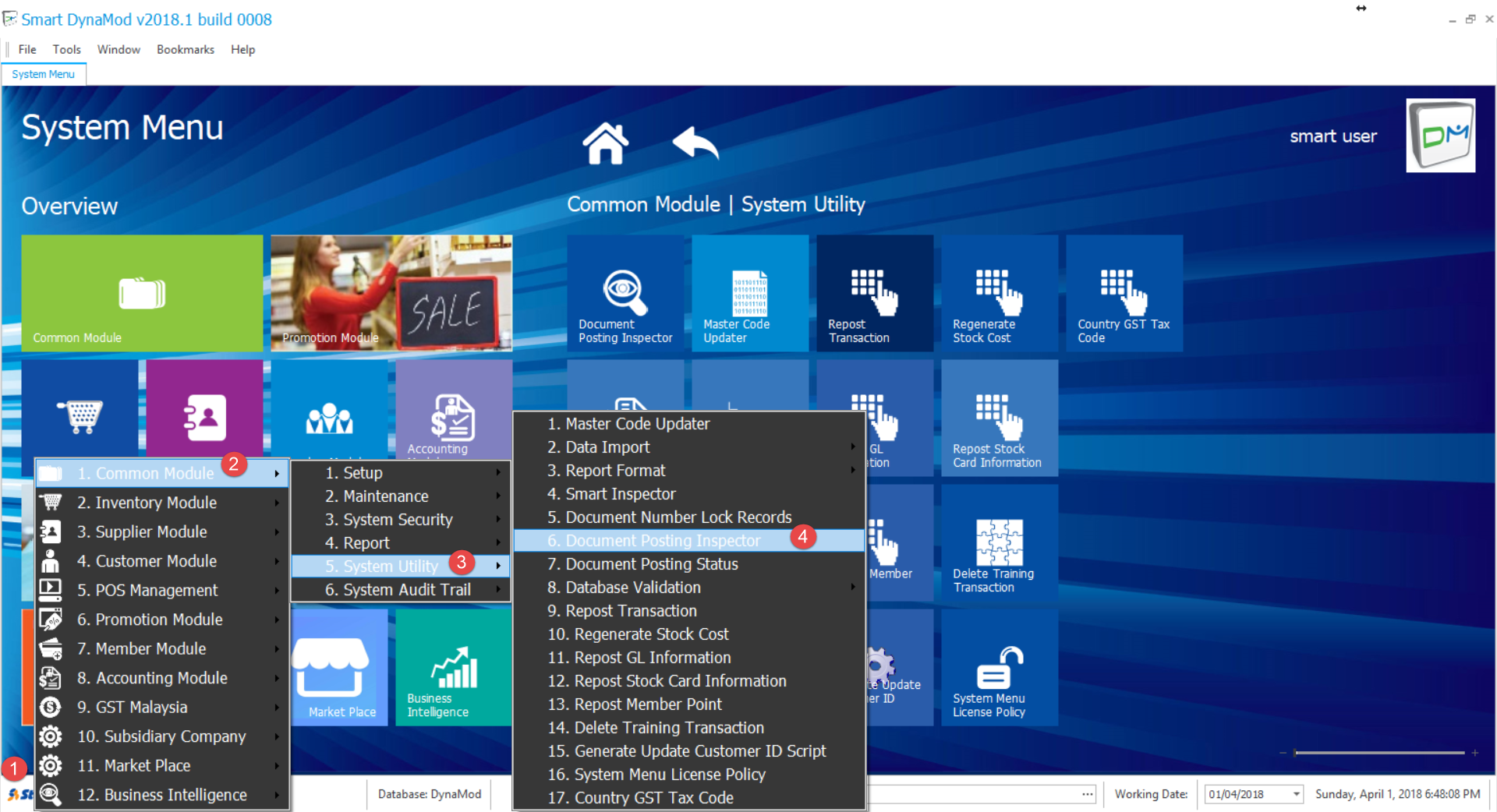The width and height of the screenshot is (1497, 812).
Task: Go to the Home icon
Action: click(605, 143)
